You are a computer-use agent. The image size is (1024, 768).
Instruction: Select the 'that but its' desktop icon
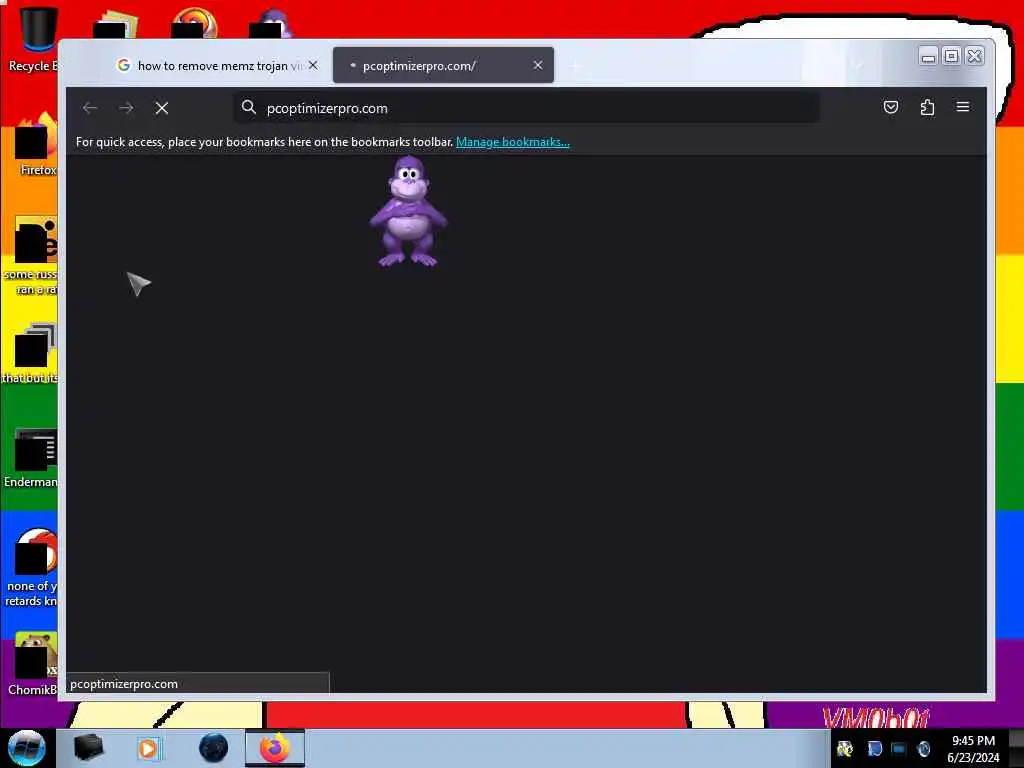31,353
